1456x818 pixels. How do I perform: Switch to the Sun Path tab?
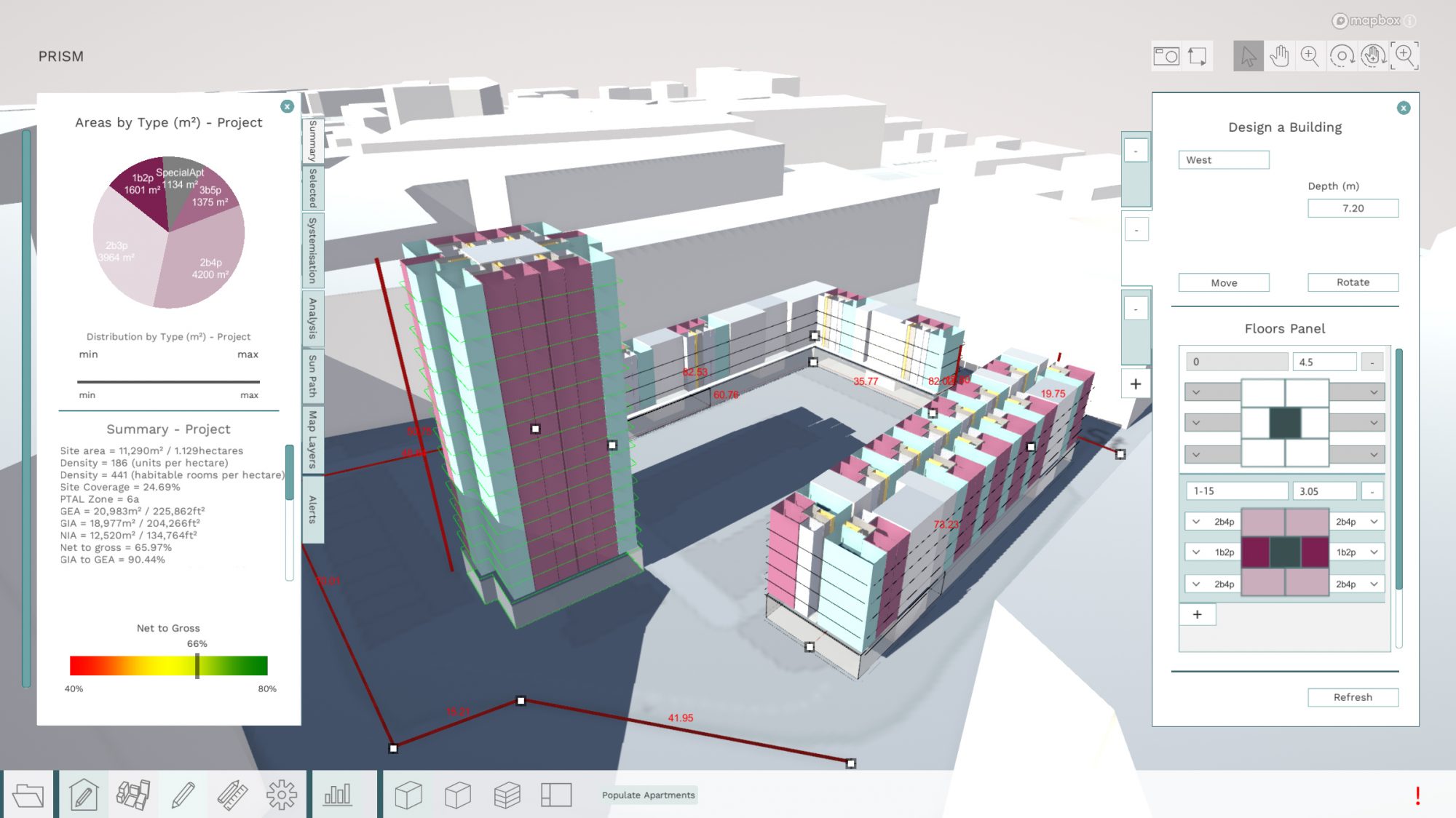point(313,376)
